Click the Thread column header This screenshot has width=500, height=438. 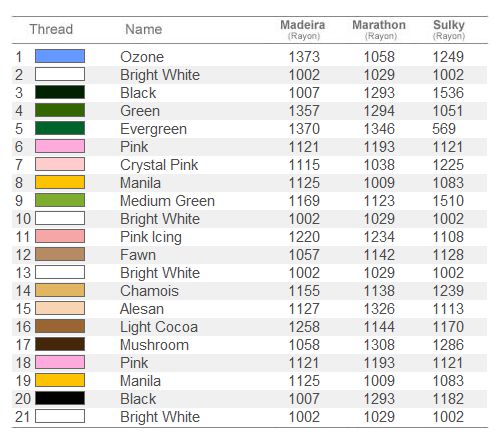51,29
